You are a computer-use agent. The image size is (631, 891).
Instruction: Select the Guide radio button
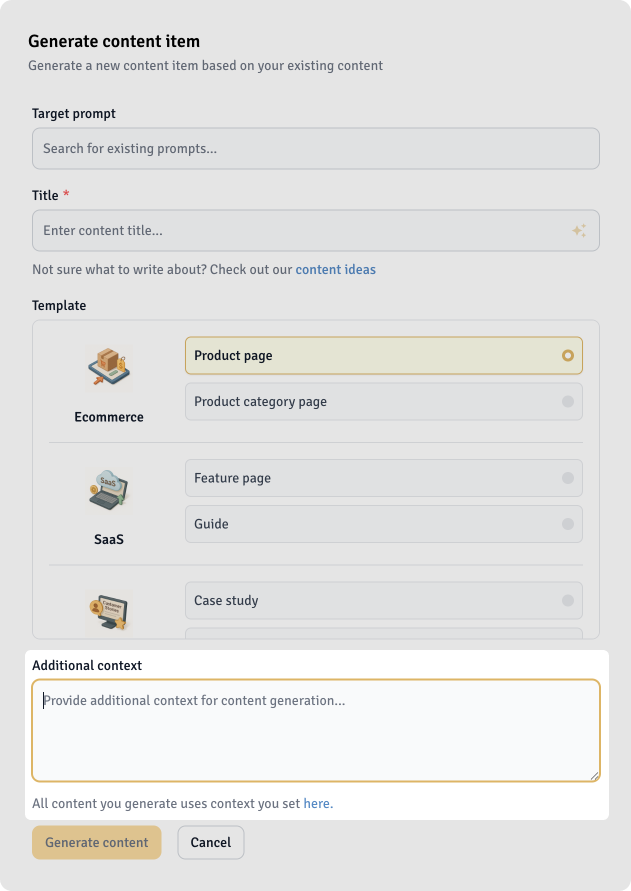click(x=568, y=524)
